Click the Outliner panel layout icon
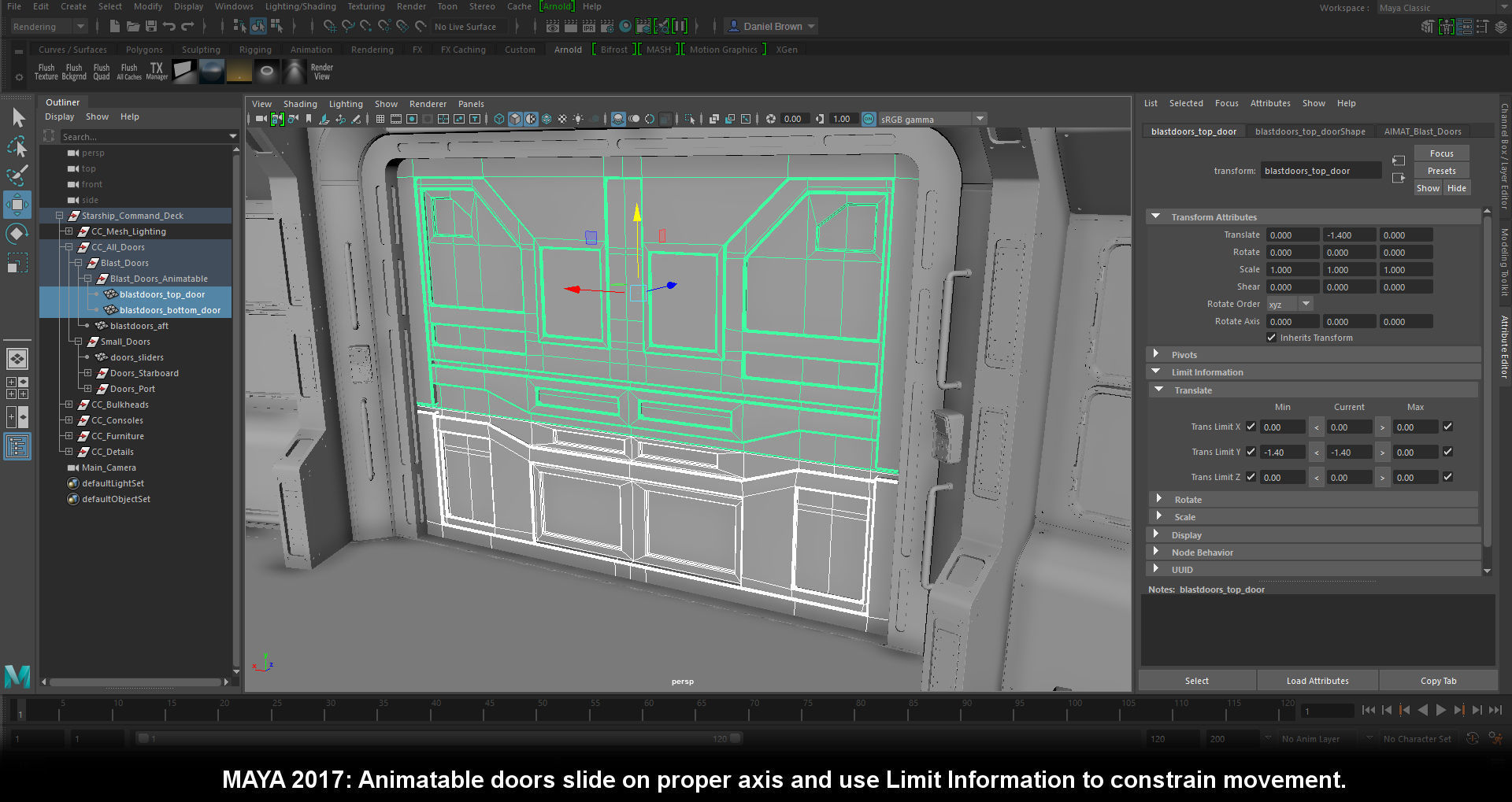This screenshot has width=1512, height=802. (17, 447)
